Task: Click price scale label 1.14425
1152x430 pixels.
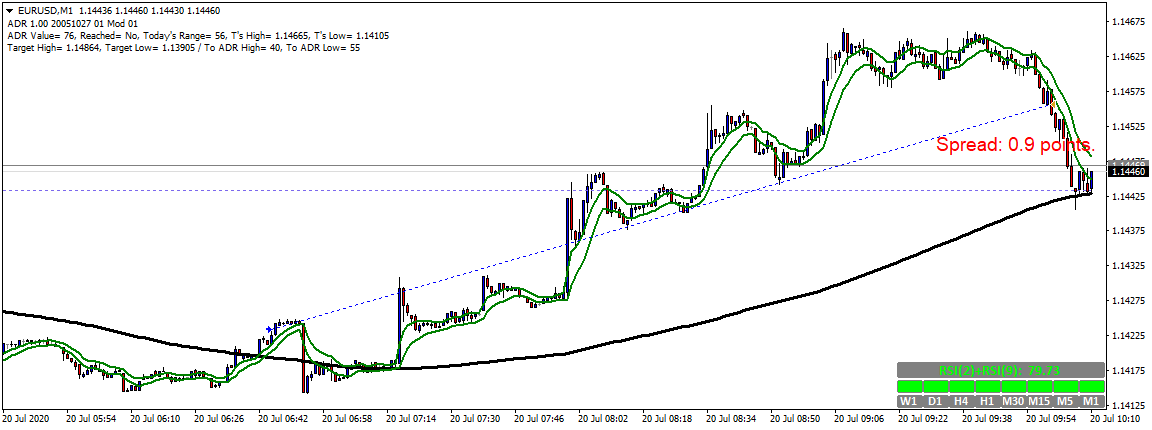Action: tap(1130, 197)
